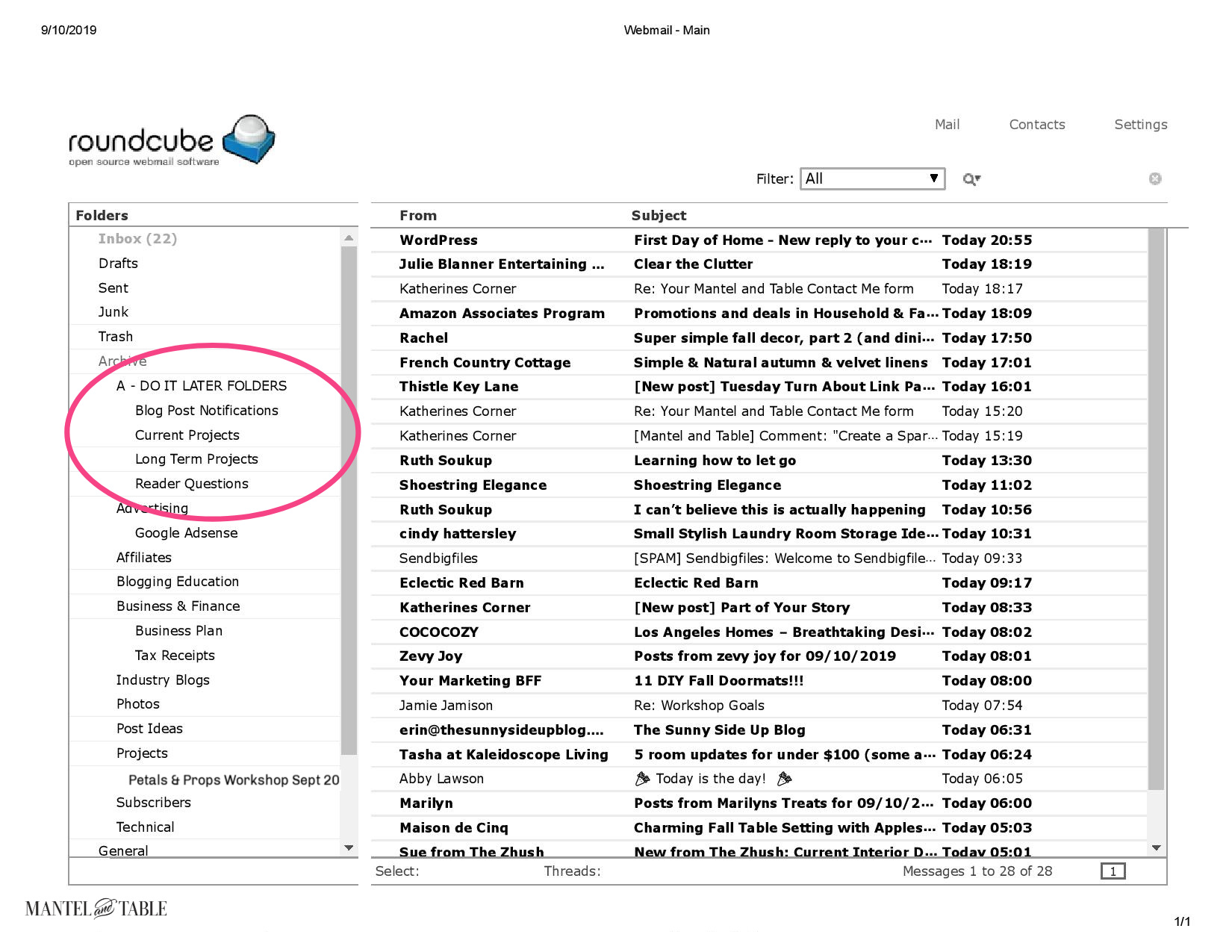Open the Maison de Cinq email

coord(759,828)
